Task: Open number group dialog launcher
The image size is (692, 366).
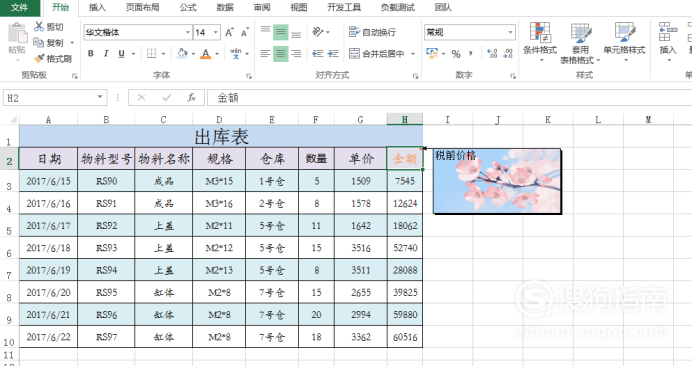Action: click(513, 76)
